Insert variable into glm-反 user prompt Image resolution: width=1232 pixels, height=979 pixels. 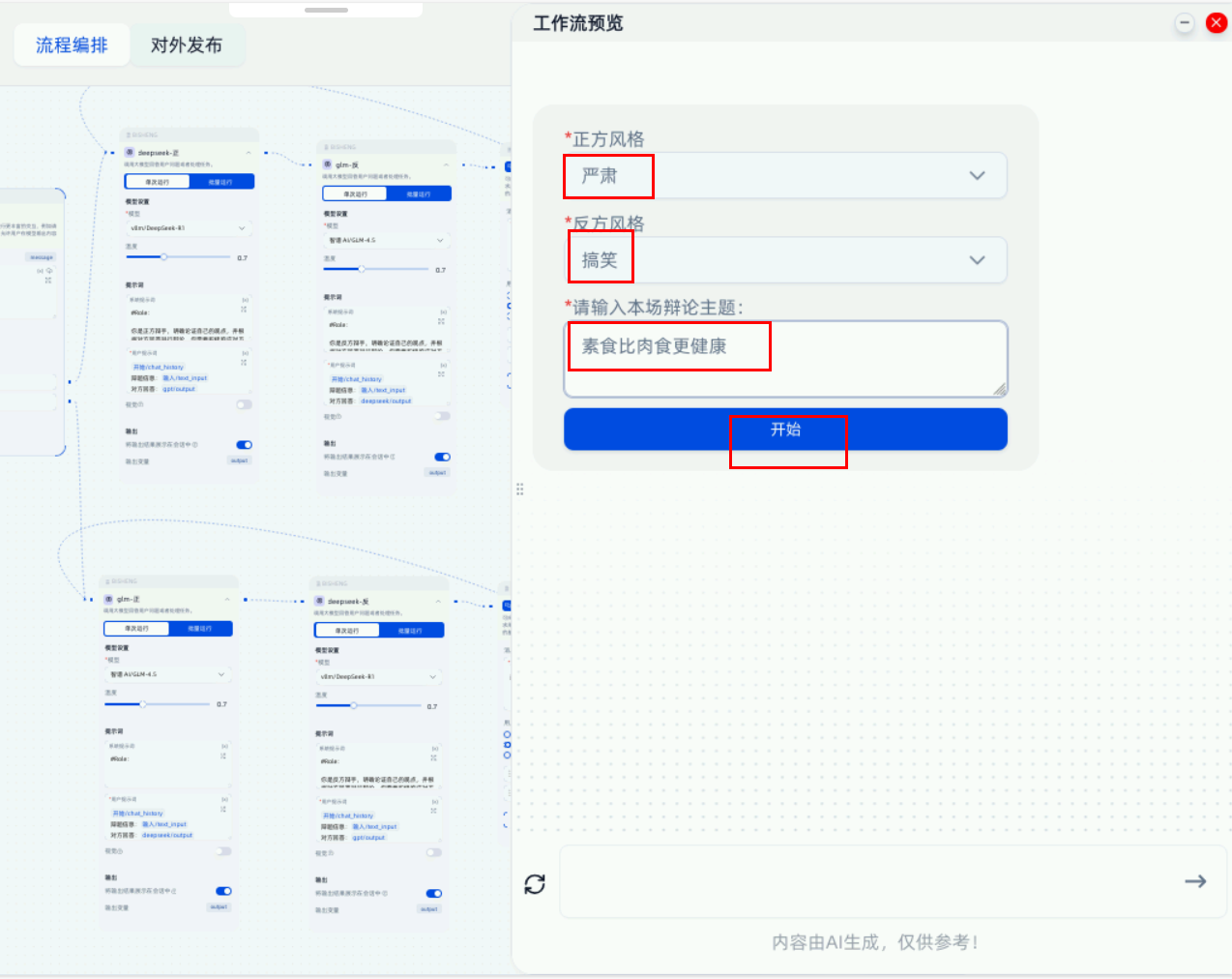pos(443,365)
